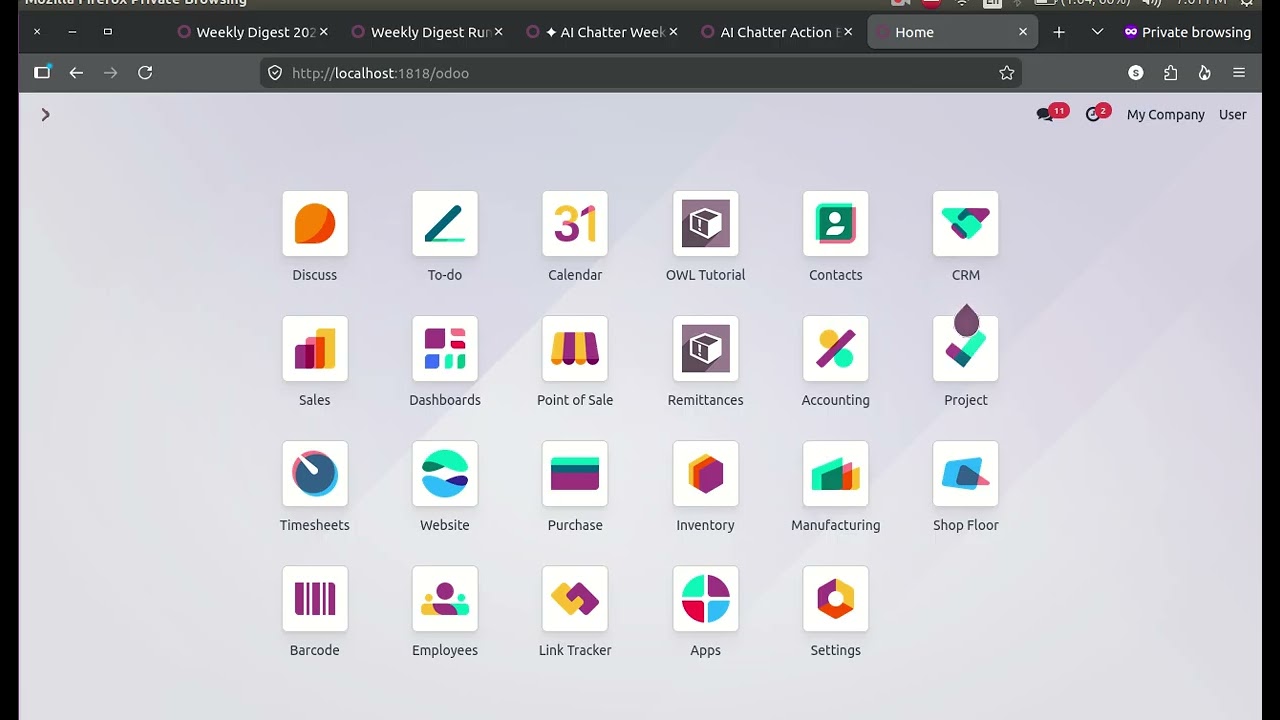Viewport: 1280px width, 720px height.
Task: Open Firefox extensions puzzle icon
Action: click(1171, 73)
